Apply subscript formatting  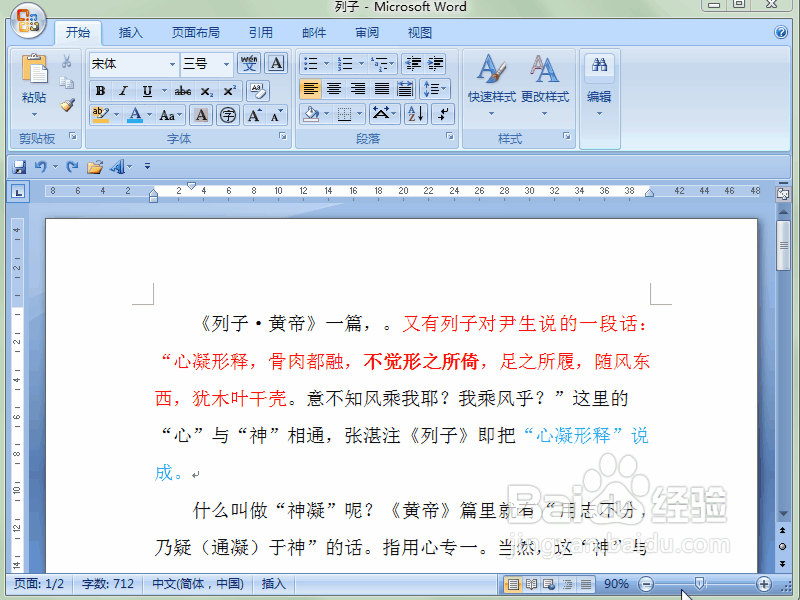click(207, 91)
